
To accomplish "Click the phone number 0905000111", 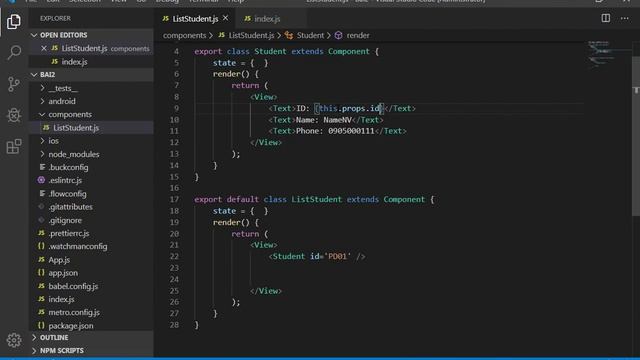I will (351, 131).
